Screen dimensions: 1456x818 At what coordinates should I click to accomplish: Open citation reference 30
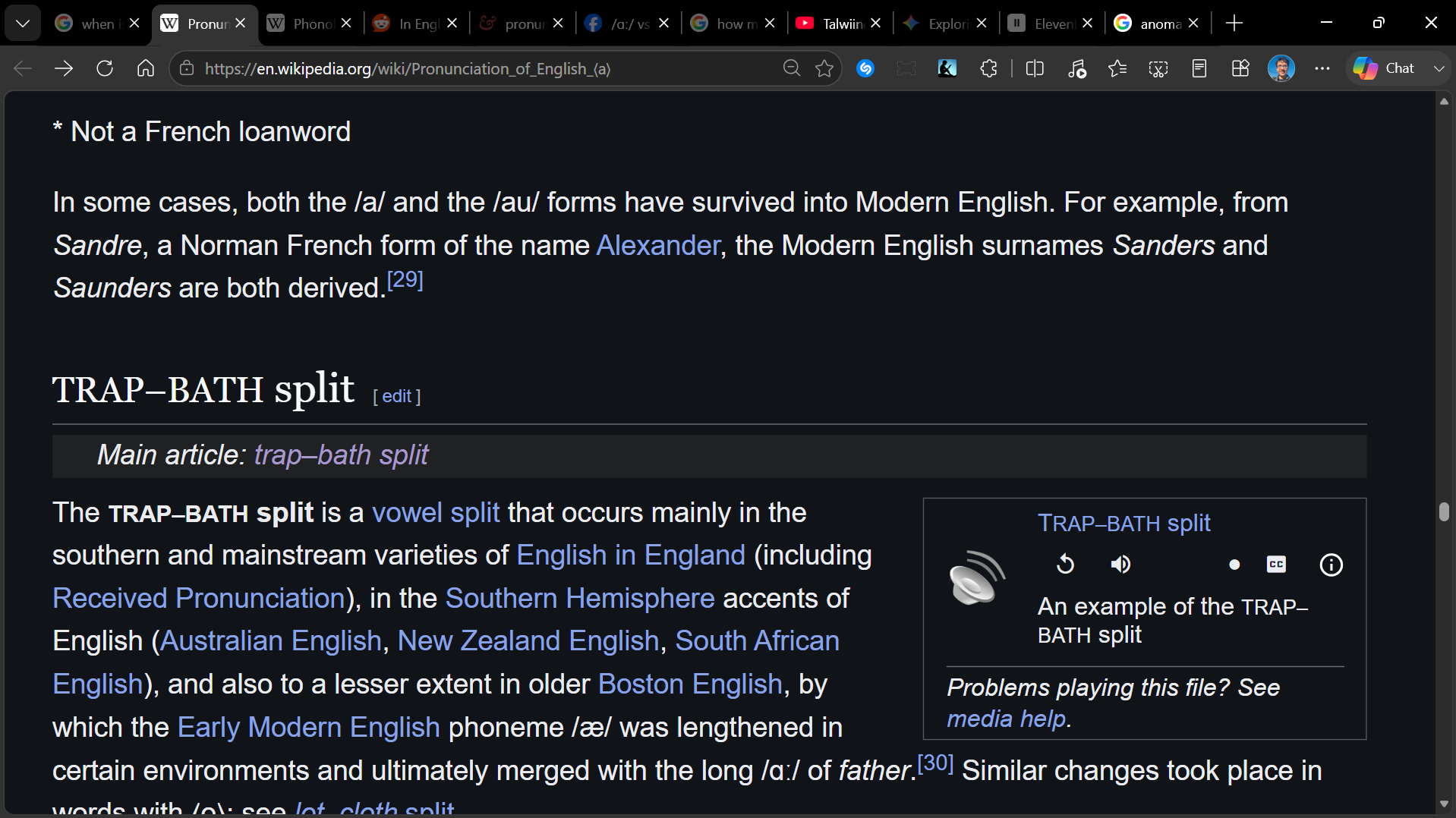coord(935,763)
